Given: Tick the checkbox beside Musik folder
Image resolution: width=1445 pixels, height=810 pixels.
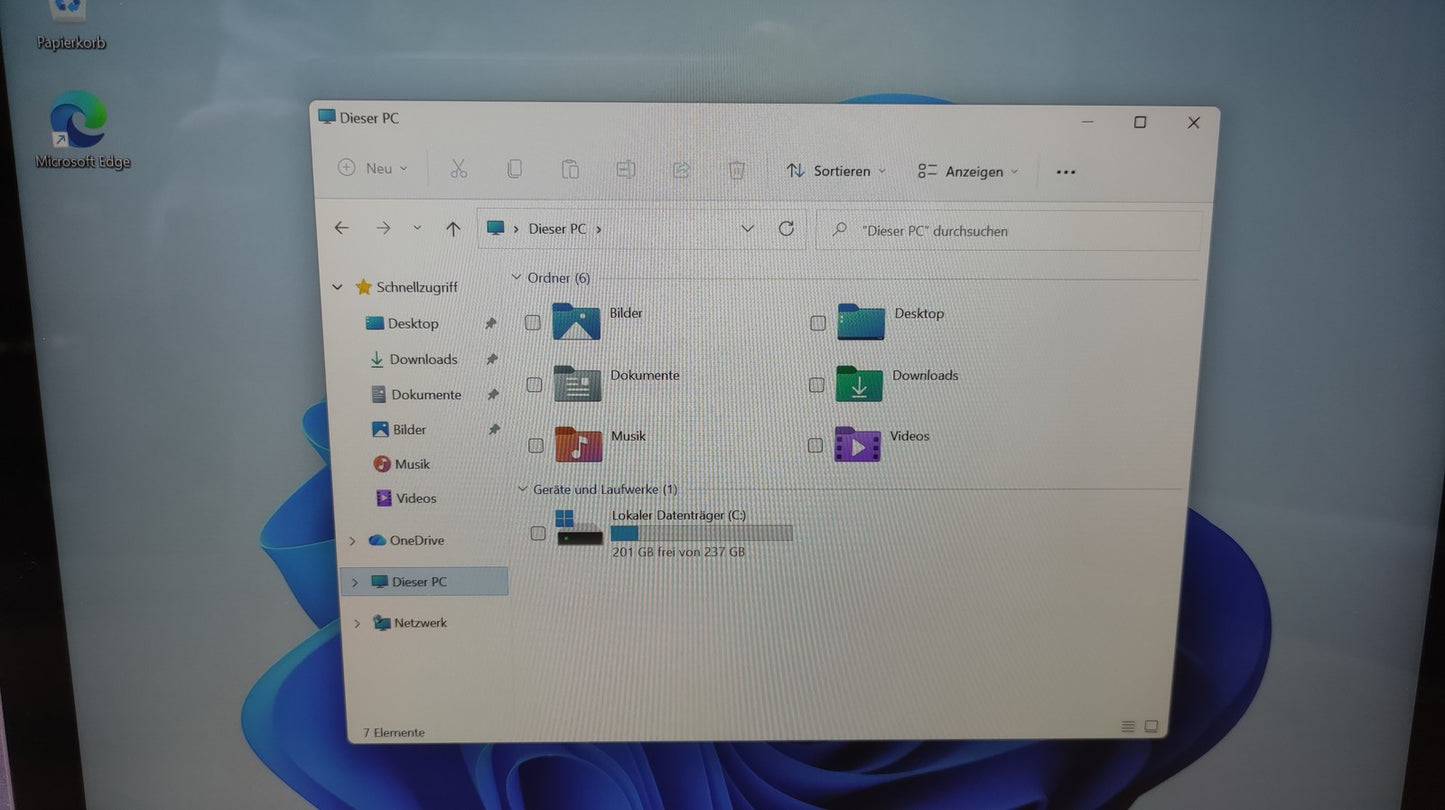Looking at the screenshot, I should click(x=536, y=445).
